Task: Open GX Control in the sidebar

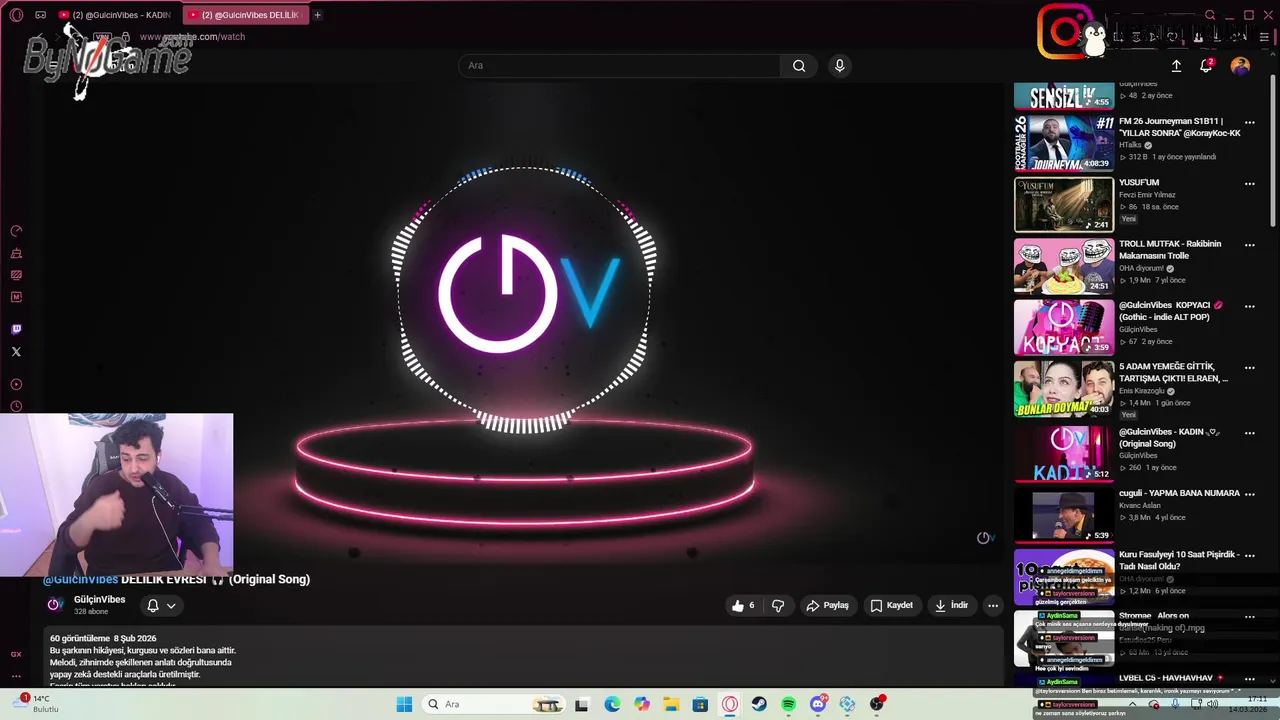Action: (x=16, y=231)
